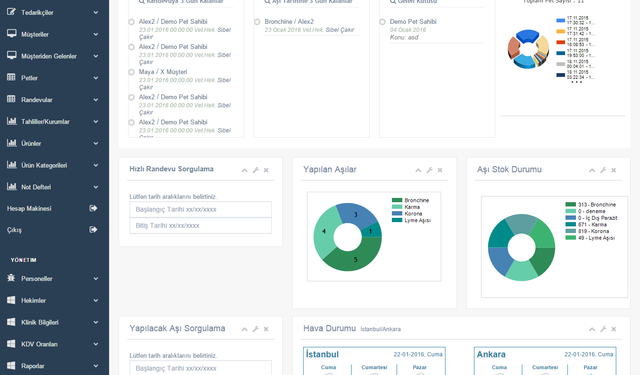Expand the Petler sidebar menu chevron
The width and height of the screenshot is (640, 375).
96,78
